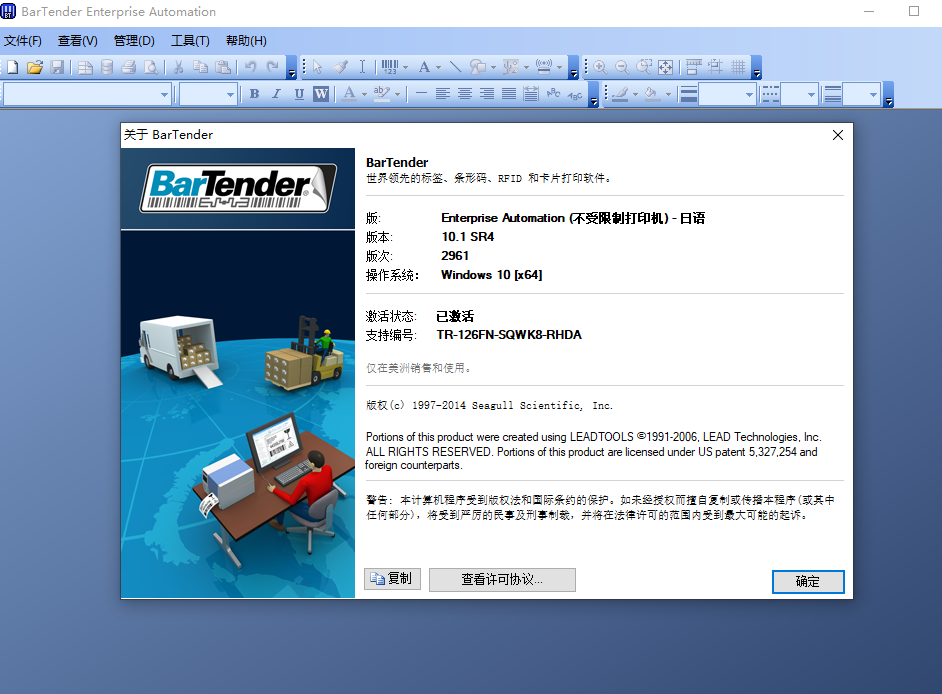The height and width of the screenshot is (694, 942).
Task: Open the line color dropdown arrow
Action: (634, 93)
